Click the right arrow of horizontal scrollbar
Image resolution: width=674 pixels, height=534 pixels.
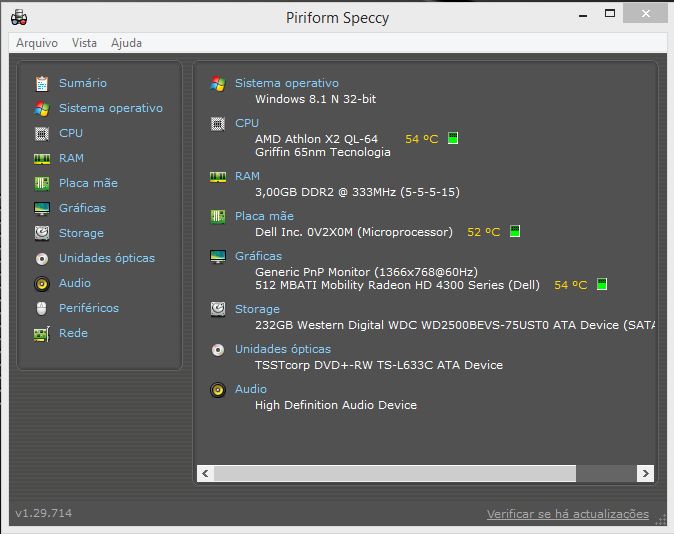[x=645, y=473]
